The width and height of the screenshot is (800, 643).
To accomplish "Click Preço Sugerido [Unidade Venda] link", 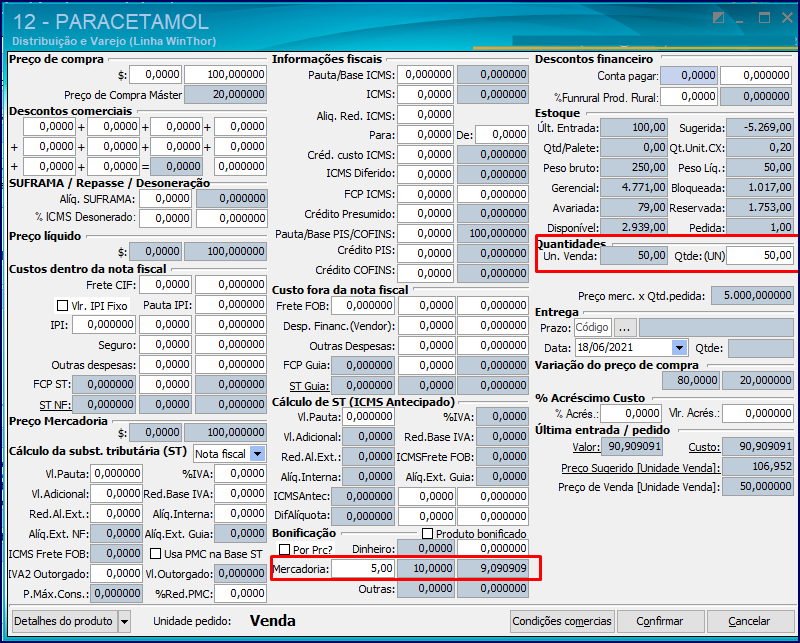I will tap(641, 467).
